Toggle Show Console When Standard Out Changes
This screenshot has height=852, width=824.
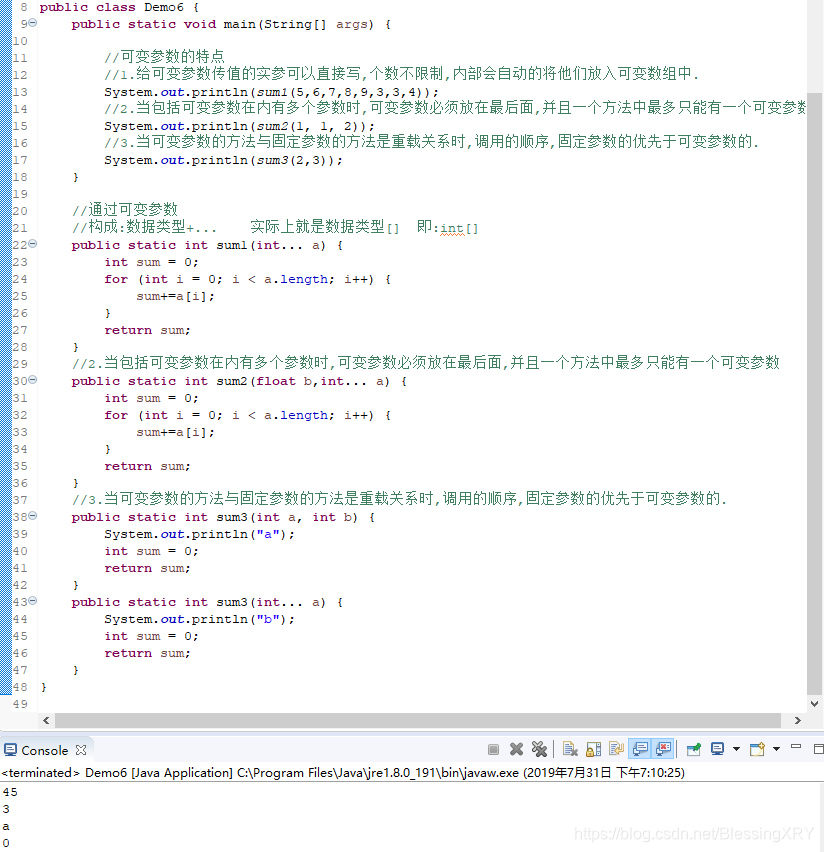tap(640, 750)
